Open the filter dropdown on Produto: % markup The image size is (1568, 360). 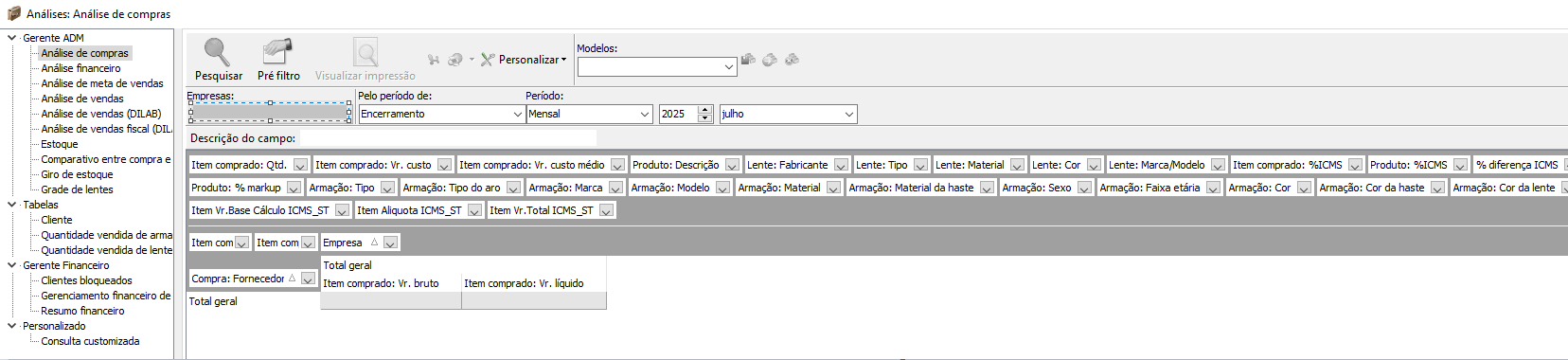[x=294, y=188]
